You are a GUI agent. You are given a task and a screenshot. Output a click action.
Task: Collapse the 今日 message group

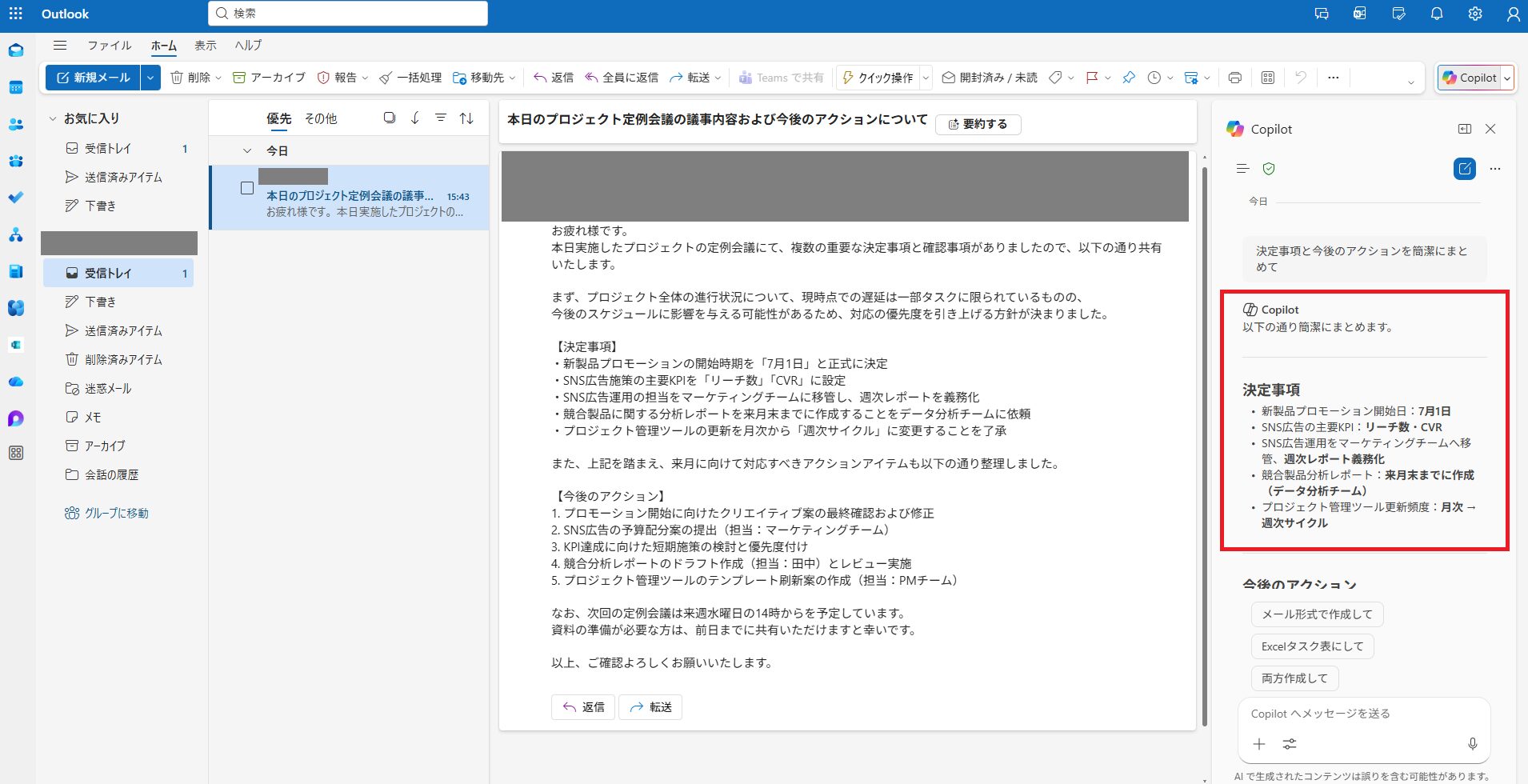tap(247, 150)
